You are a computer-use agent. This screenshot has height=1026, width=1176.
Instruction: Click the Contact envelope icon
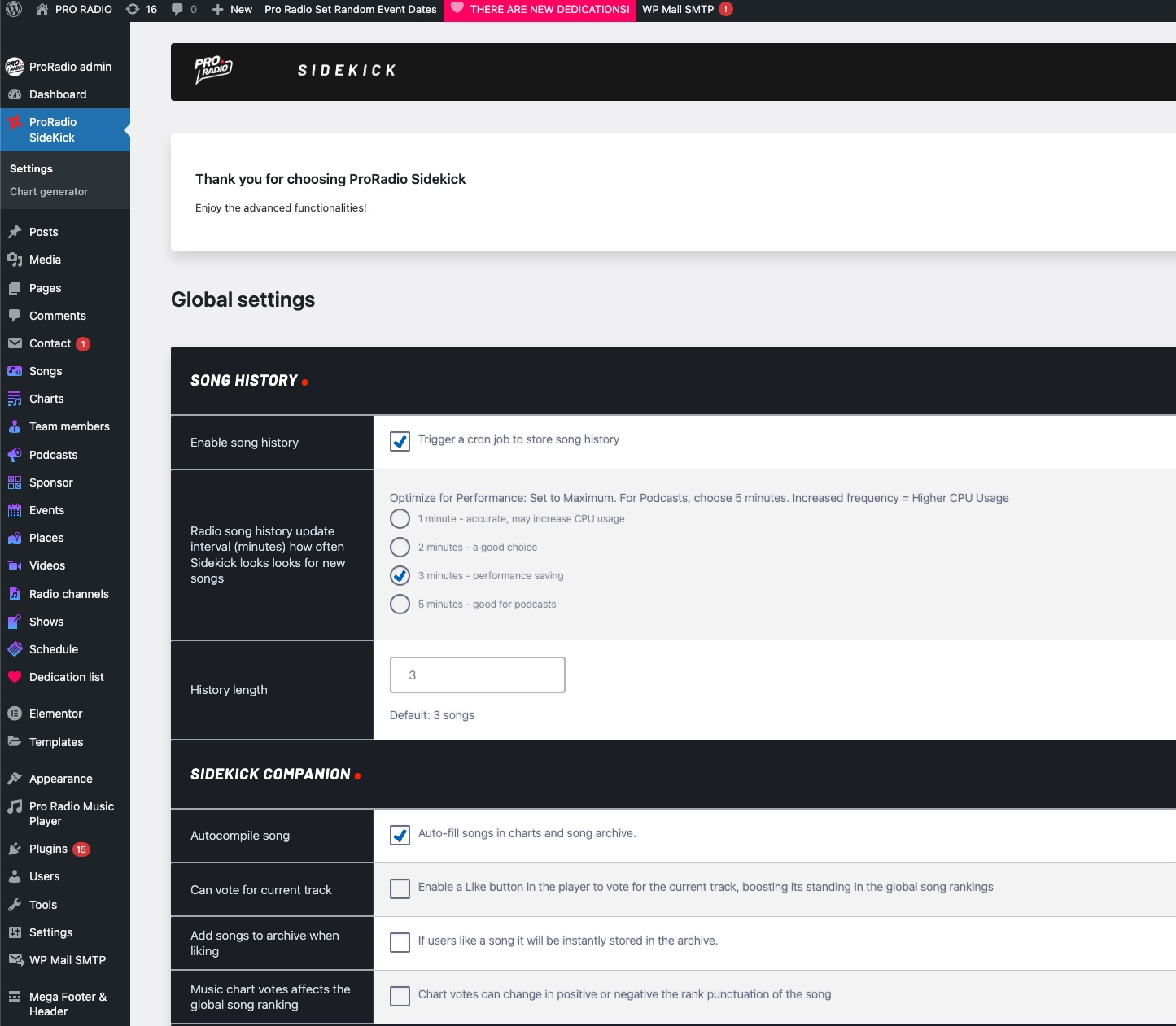pos(15,343)
